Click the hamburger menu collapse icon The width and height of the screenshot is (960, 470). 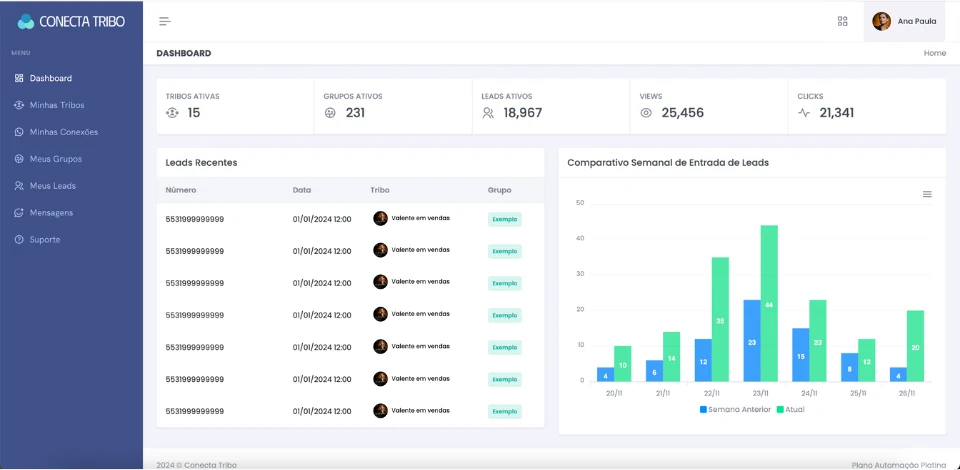point(165,21)
